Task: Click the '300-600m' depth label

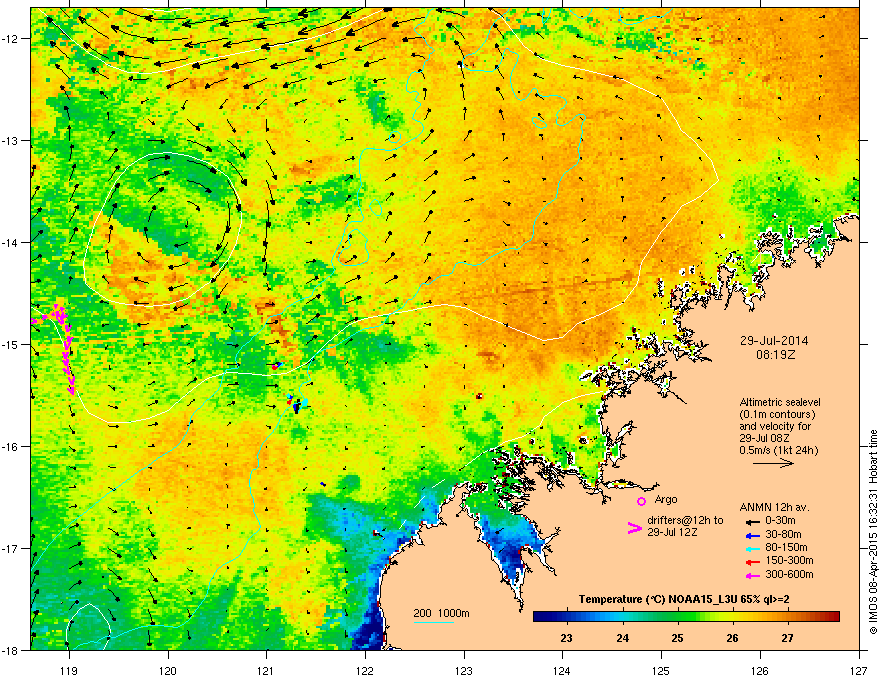Action: (789, 575)
